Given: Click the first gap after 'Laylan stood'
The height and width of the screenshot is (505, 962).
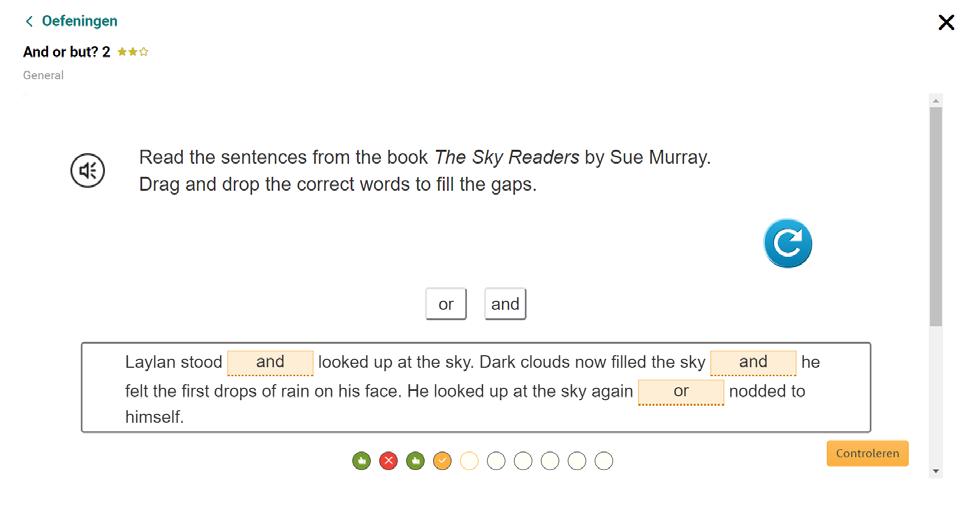Looking at the screenshot, I should click(x=270, y=363).
